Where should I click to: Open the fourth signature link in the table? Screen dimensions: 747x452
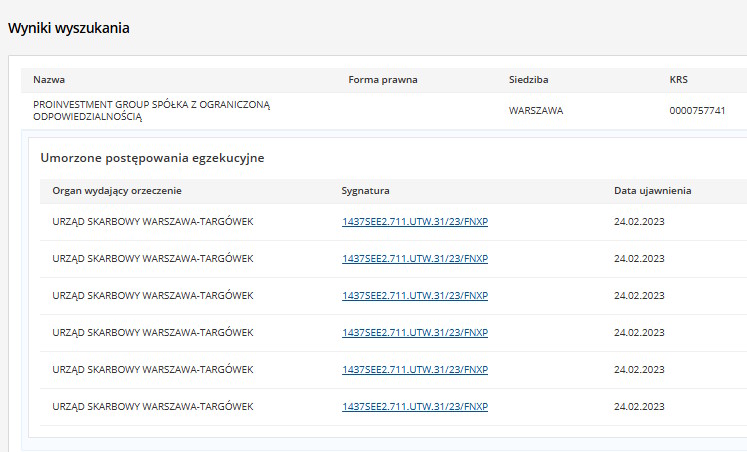point(414,333)
